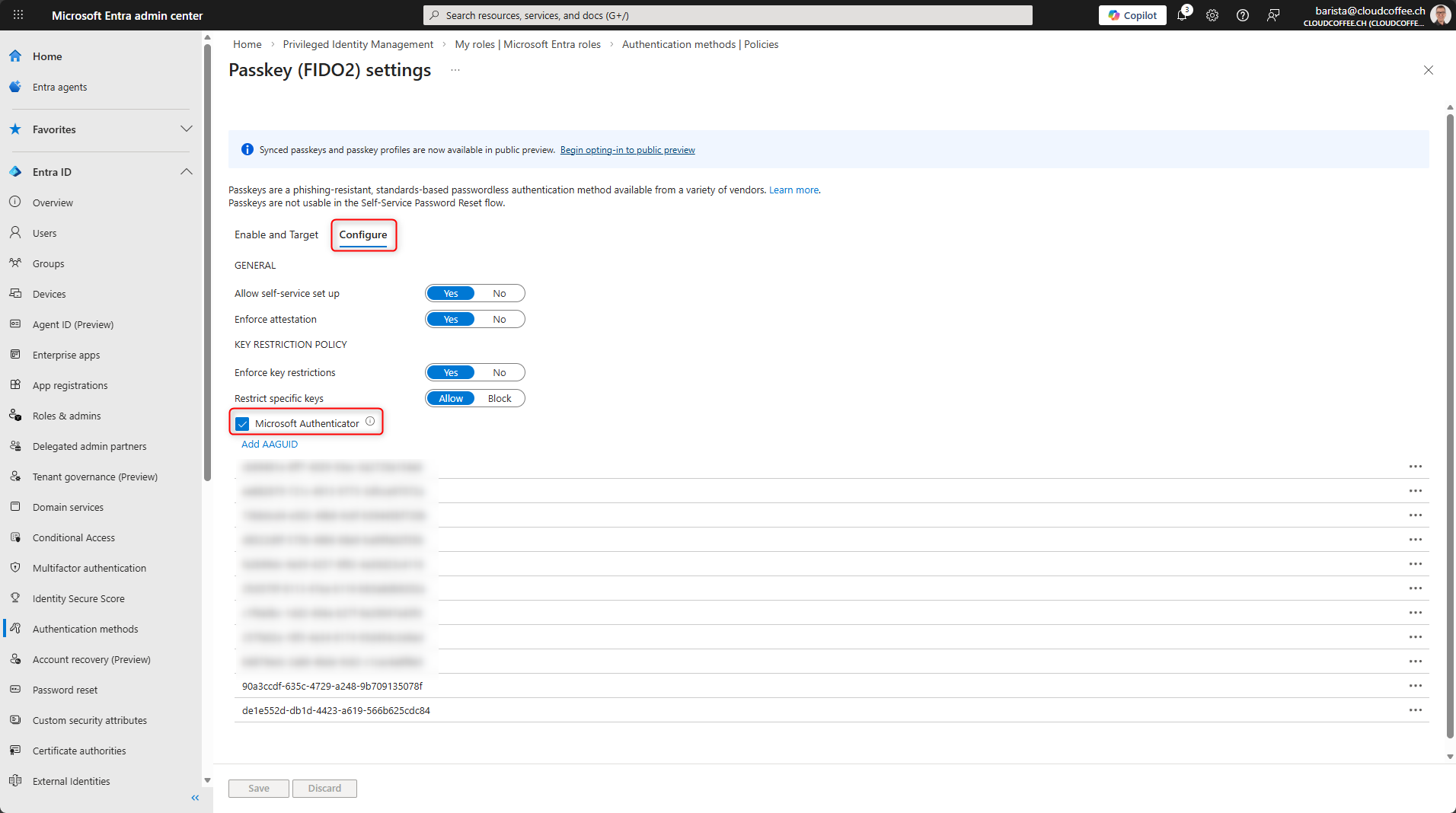Collapse the Entra ID section chevron

click(x=186, y=172)
